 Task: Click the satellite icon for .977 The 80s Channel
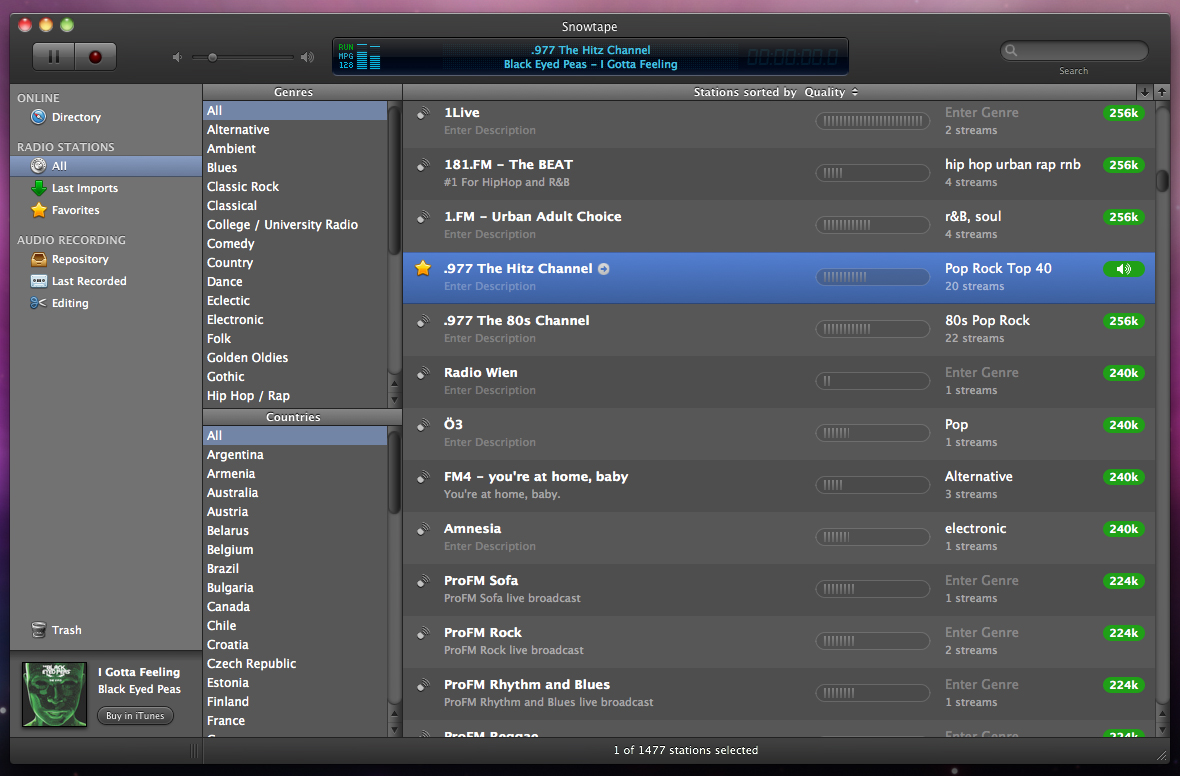[x=423, y=321]
